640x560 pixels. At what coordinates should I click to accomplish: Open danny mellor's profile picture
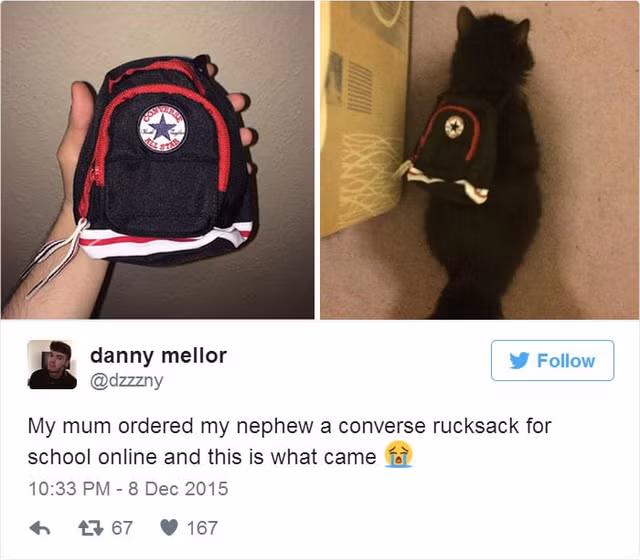click(52, 364)
